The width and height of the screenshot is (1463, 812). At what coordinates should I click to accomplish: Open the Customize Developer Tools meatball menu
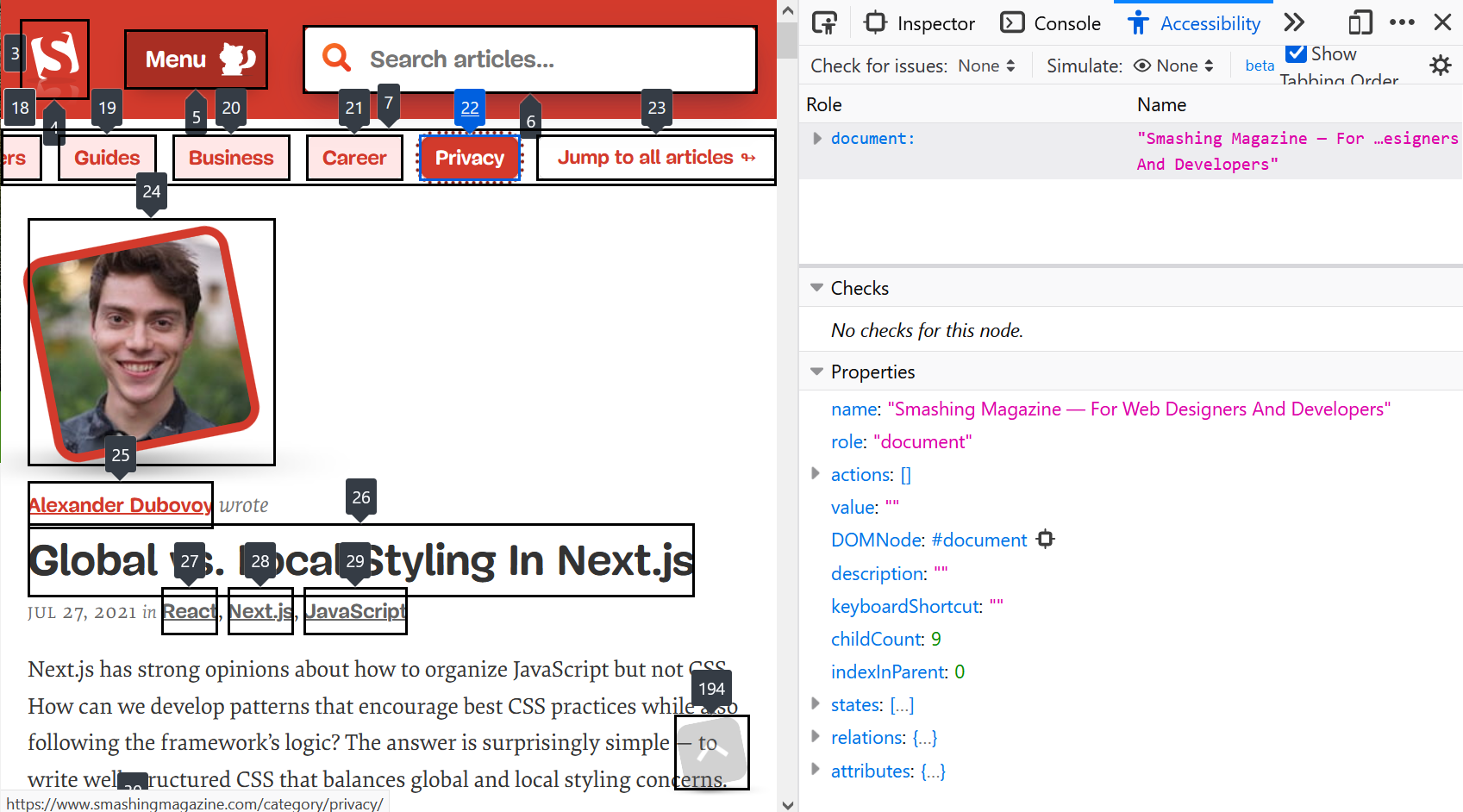1404,22
